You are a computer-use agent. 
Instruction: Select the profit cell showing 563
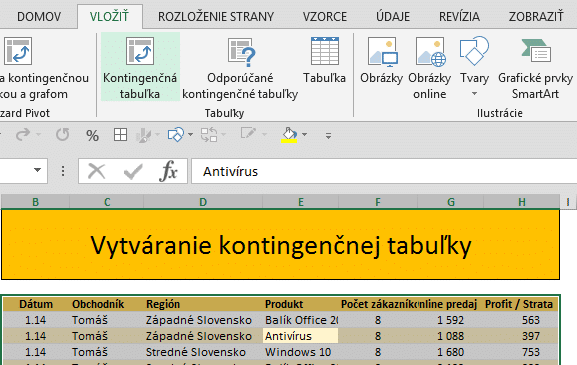pos(521,320)
